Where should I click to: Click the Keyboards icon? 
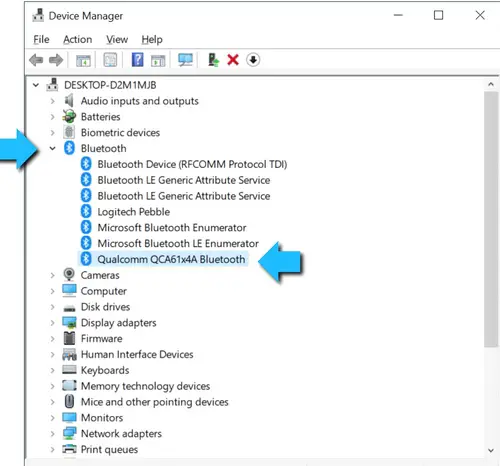[69, 370]
